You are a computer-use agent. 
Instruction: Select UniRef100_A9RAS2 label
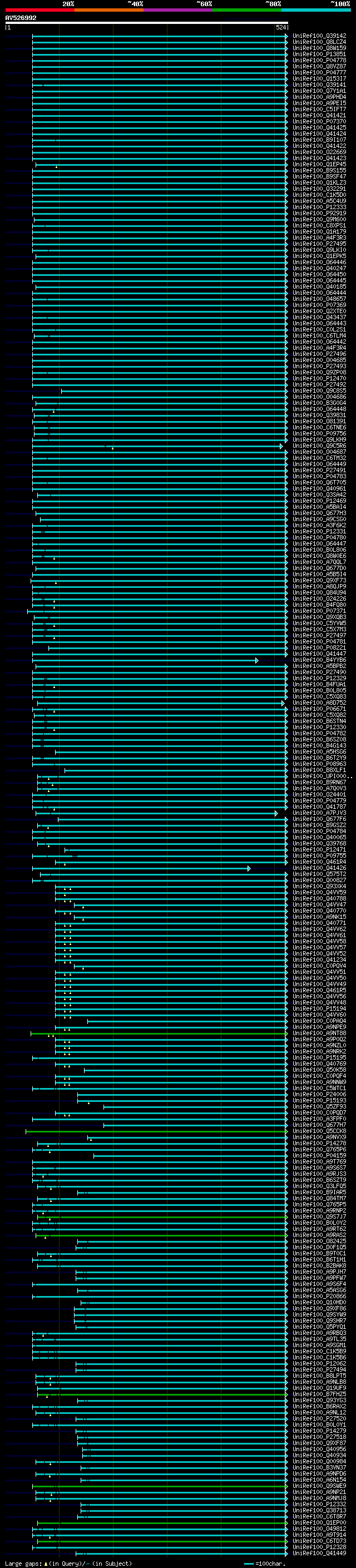click(319, 1235)
